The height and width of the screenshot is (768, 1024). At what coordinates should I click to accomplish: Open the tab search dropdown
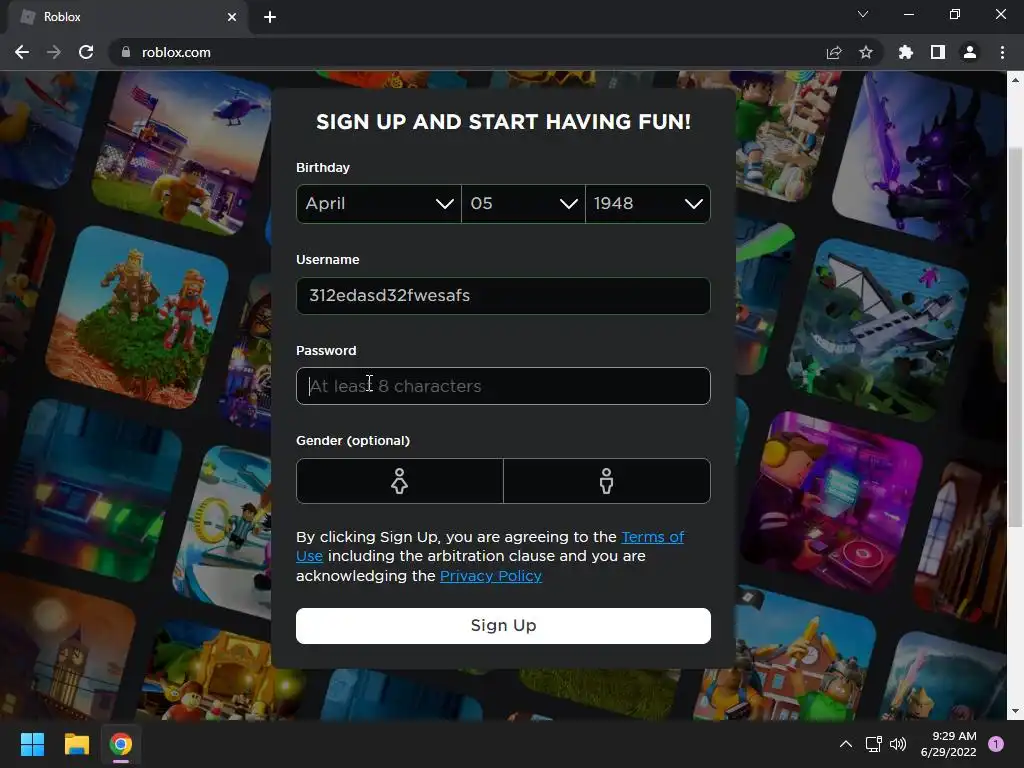coord(863,14)
